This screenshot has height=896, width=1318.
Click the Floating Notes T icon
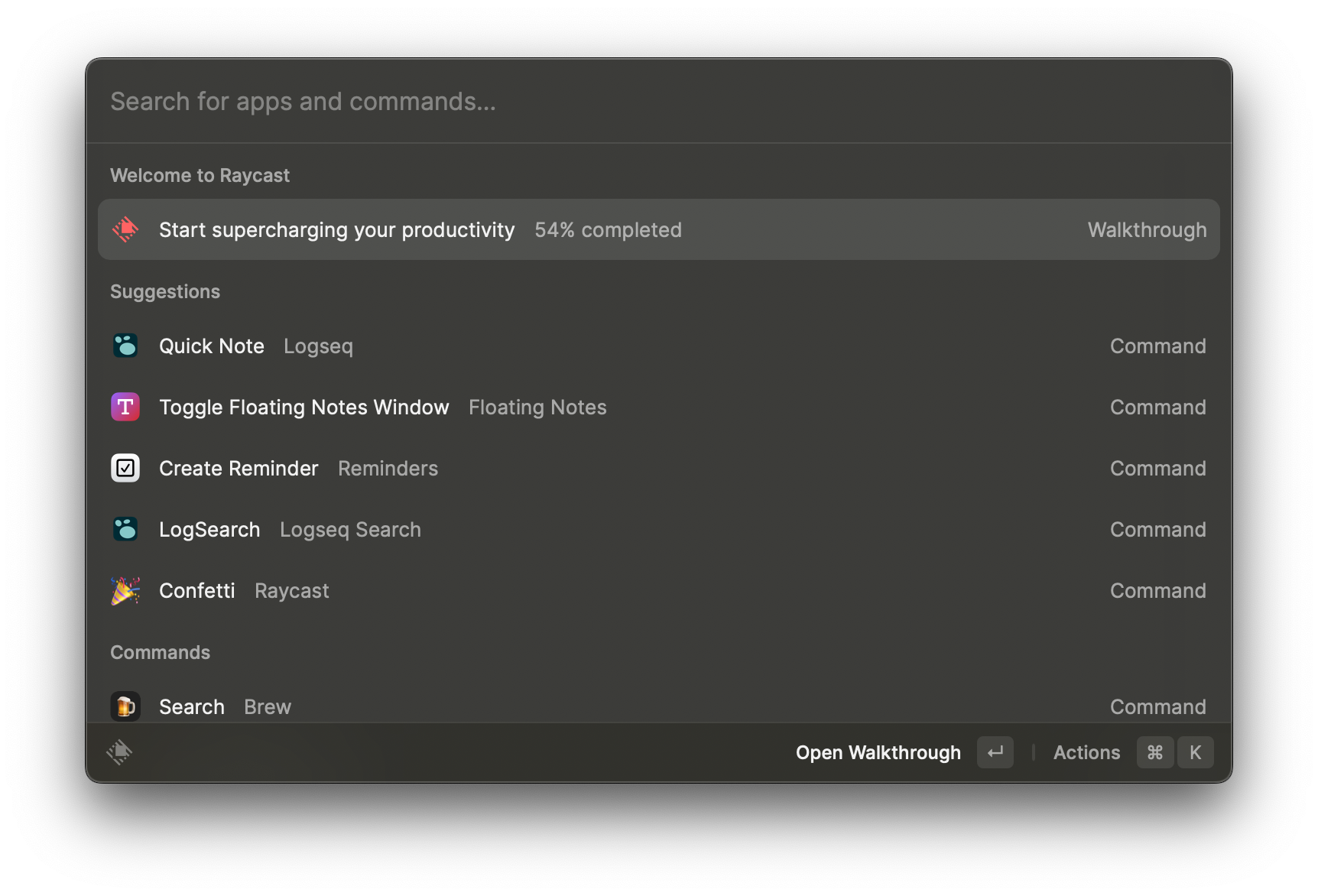pos(125,407)
